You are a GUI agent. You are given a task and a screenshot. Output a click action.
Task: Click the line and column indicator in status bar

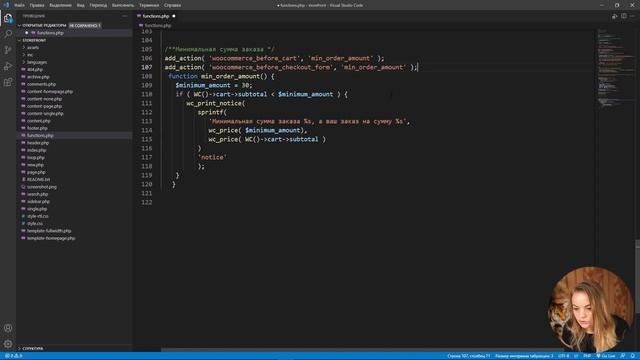pyautogui.click(x=469, y=356)
